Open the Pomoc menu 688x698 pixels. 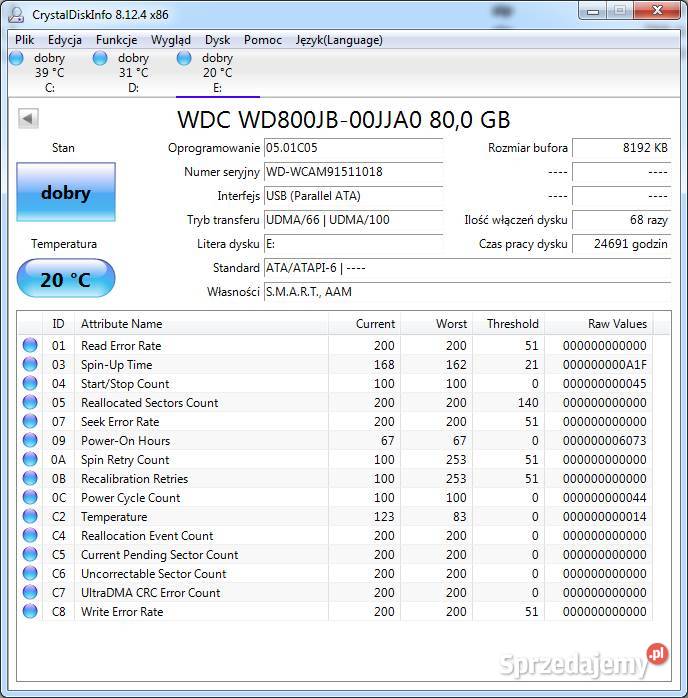point(263,40)
